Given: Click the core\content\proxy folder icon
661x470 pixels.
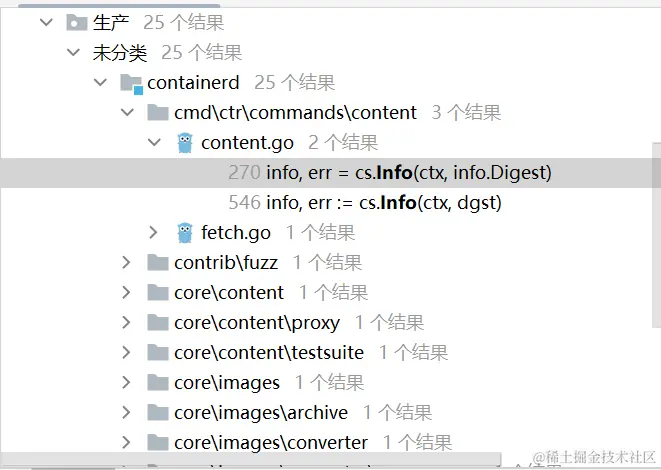Looking at the screenshot, I should tap(158, 322).
